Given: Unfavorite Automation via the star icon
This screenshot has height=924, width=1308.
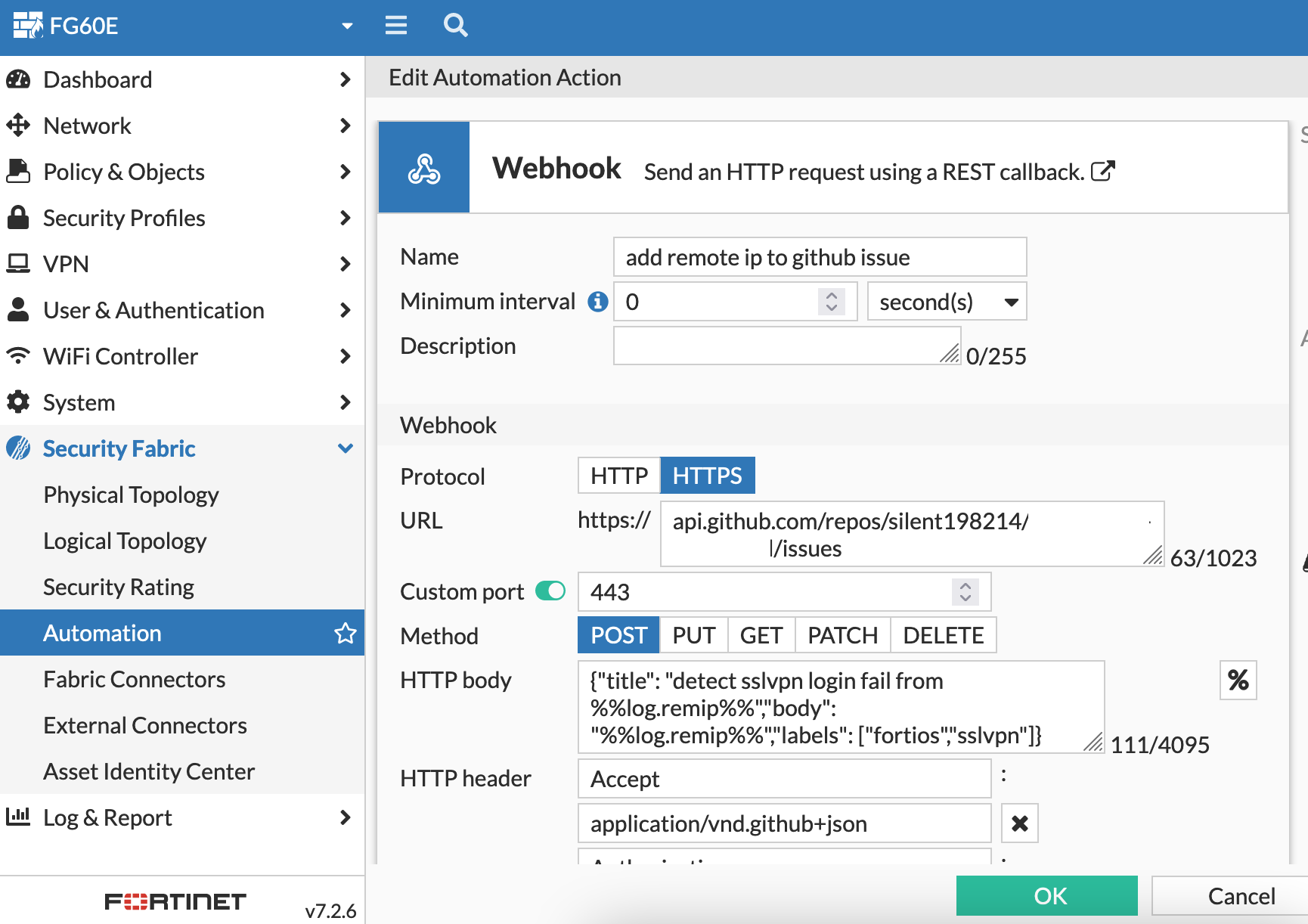Looking at the screenshot, I should coord(346,634).
